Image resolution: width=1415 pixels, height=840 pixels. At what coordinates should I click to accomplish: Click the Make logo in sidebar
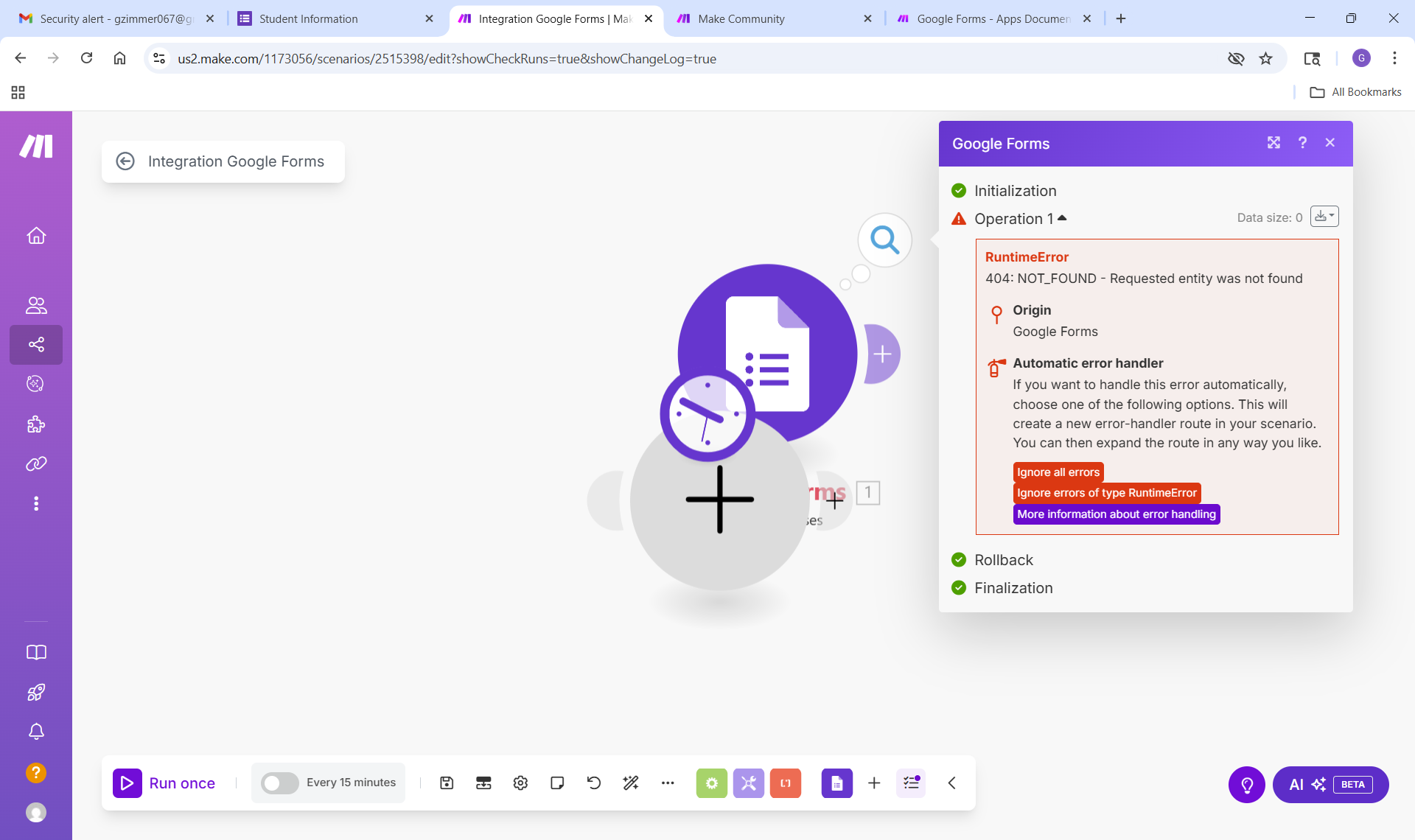tap(36, 146)
